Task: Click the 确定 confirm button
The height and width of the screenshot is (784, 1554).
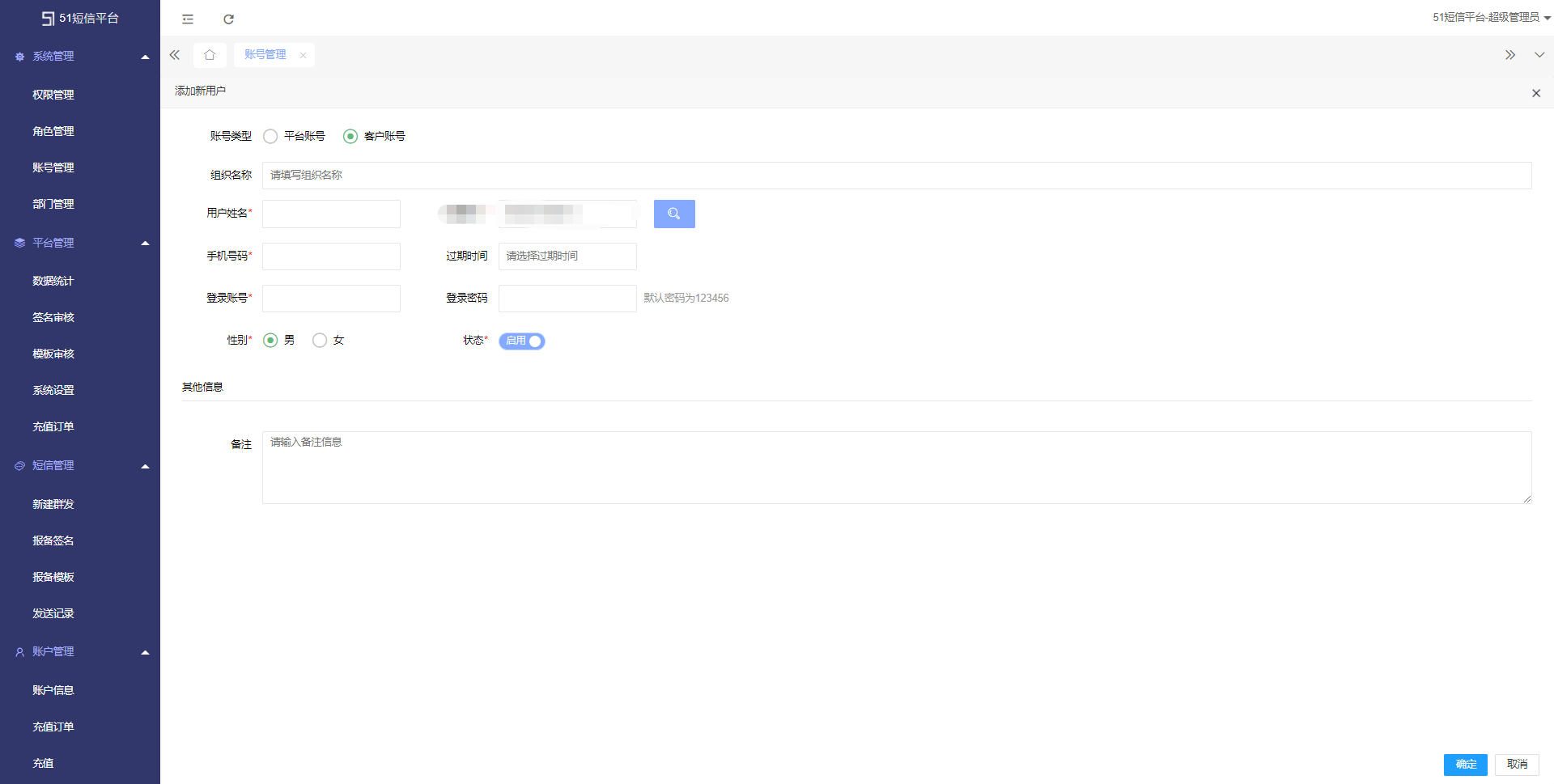Action: click(1466, 765)
